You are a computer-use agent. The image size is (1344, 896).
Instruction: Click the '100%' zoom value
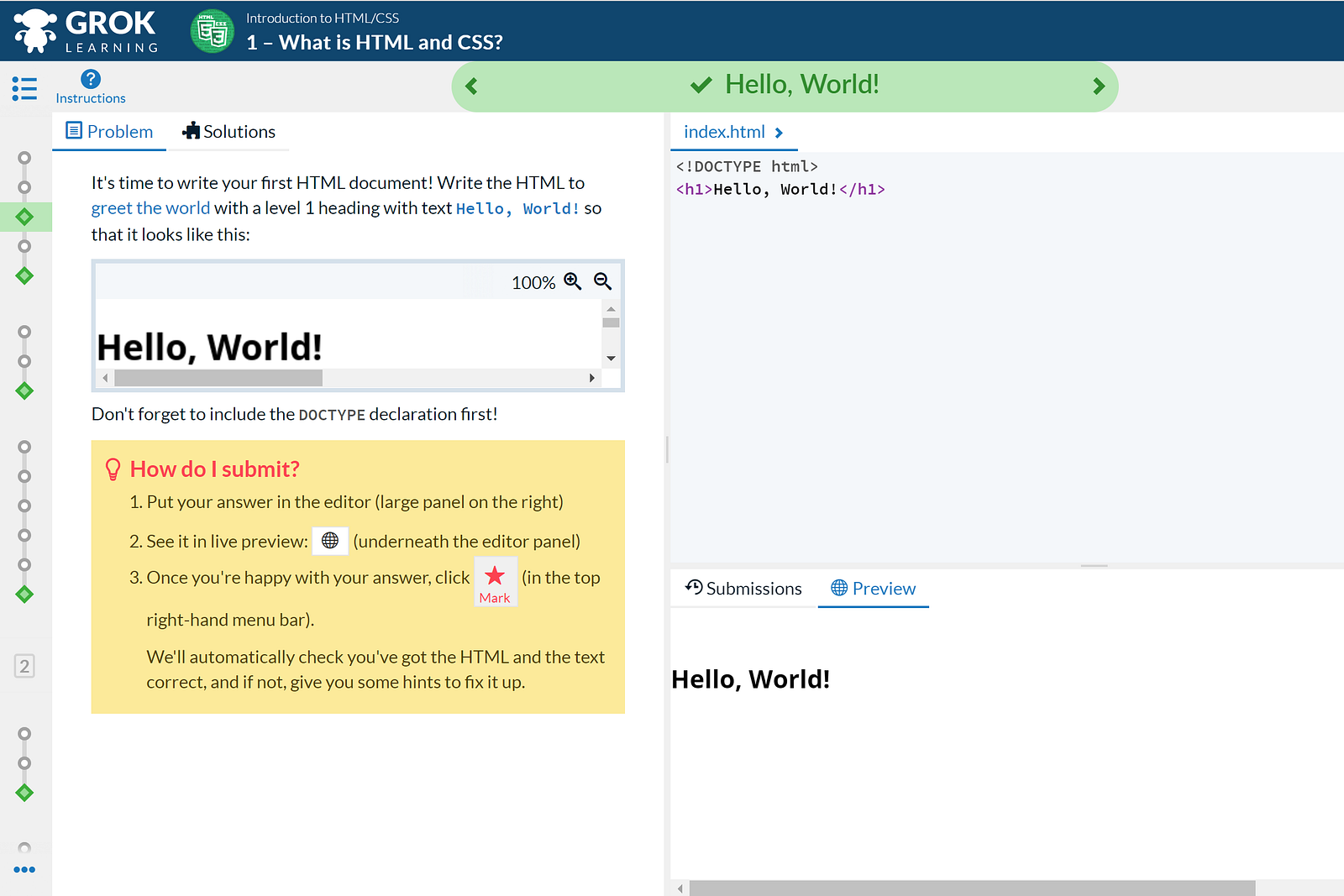533,282
